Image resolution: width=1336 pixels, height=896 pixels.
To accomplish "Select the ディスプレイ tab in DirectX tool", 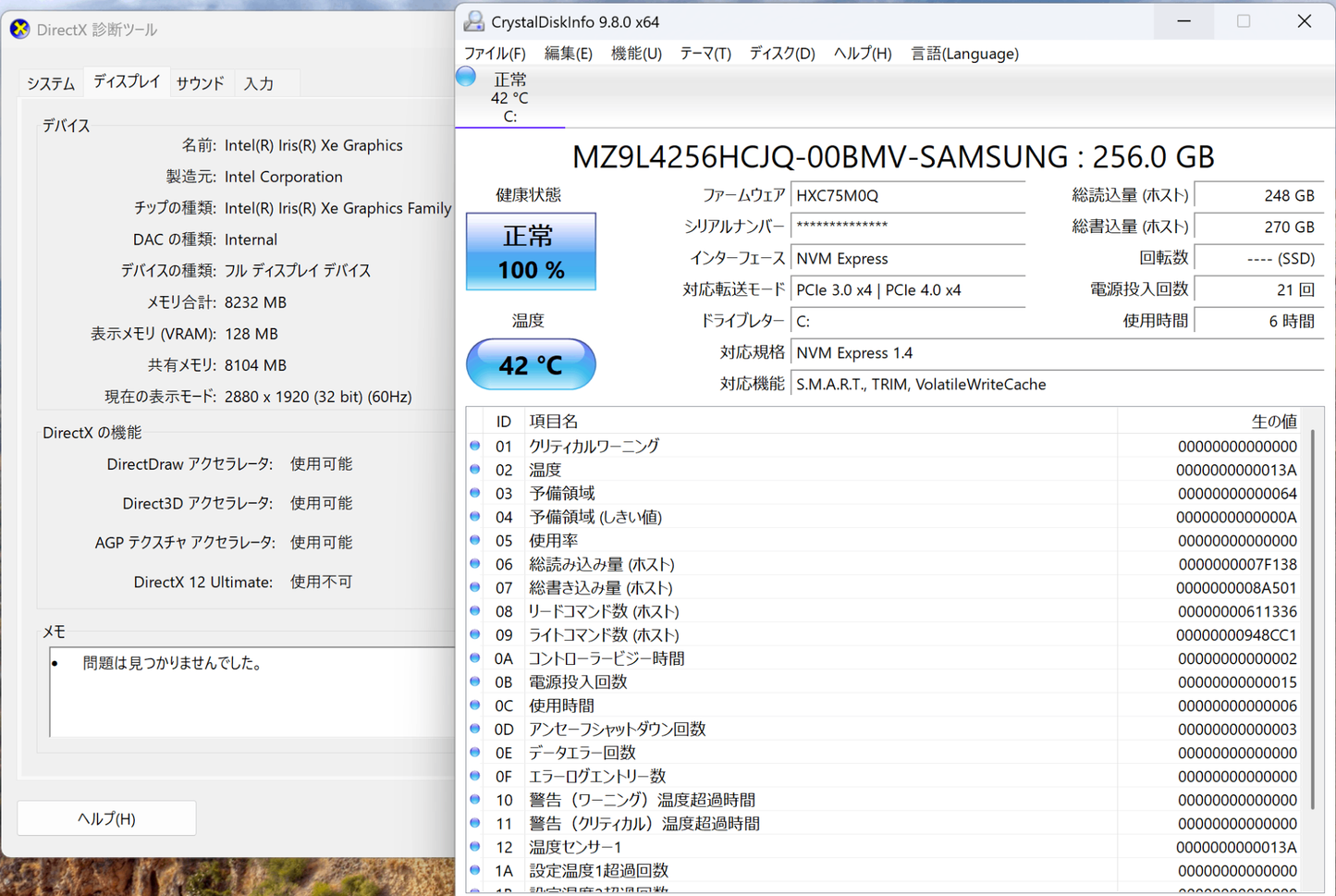I will click(127, 81).
